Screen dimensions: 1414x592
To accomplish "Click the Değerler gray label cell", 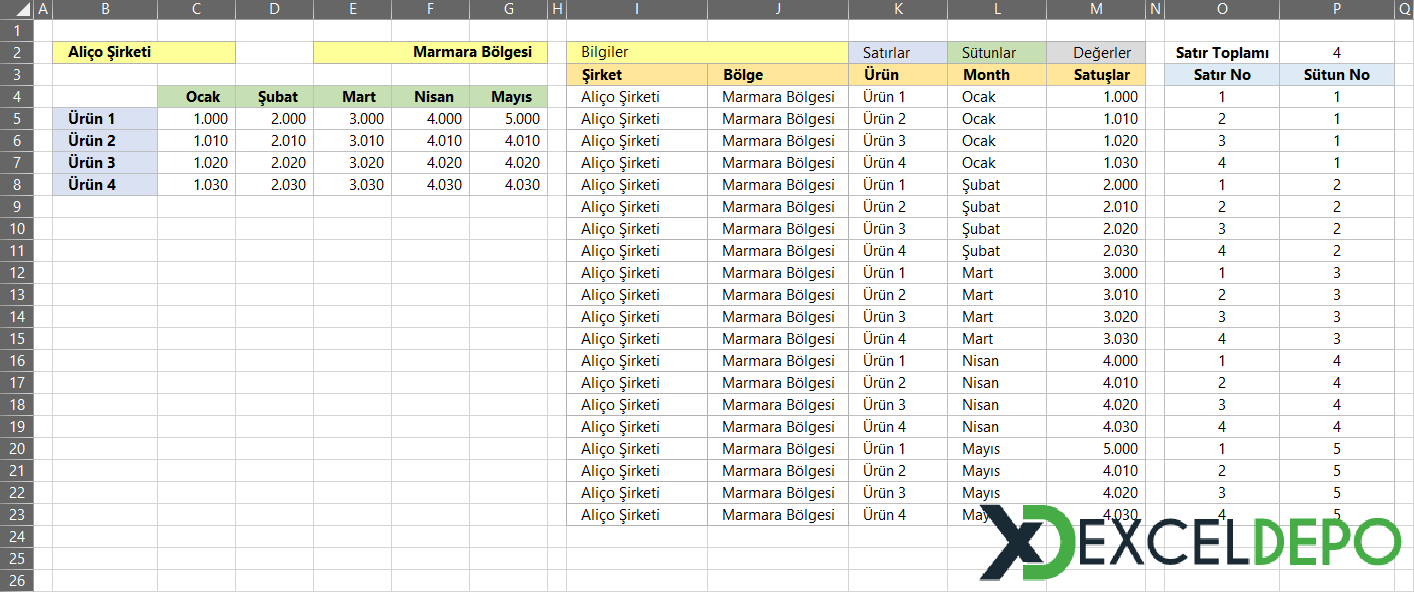I will [x=1096, y=52].
